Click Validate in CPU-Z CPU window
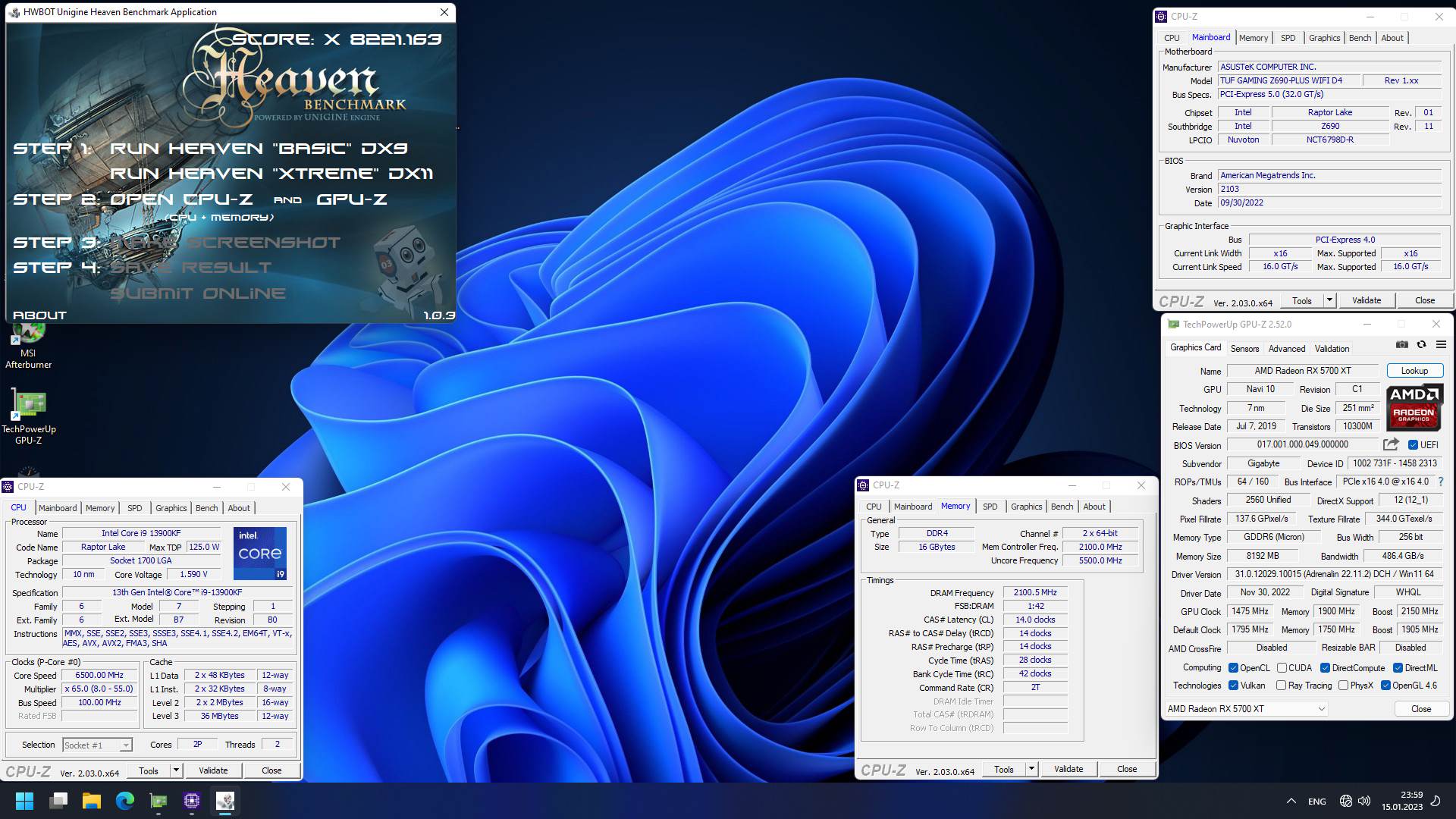Screen dimensions: 1456x819 (213, 770)
